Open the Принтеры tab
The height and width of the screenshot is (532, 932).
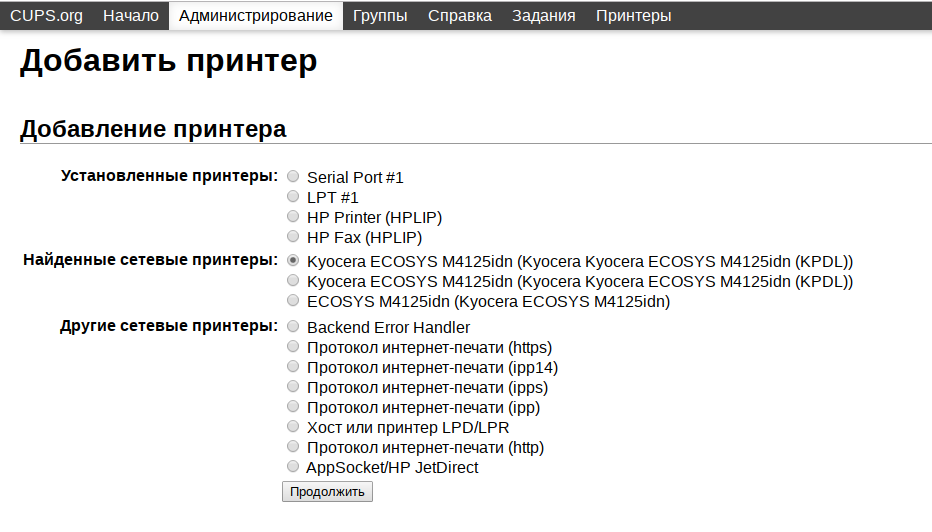click(634, 15)
